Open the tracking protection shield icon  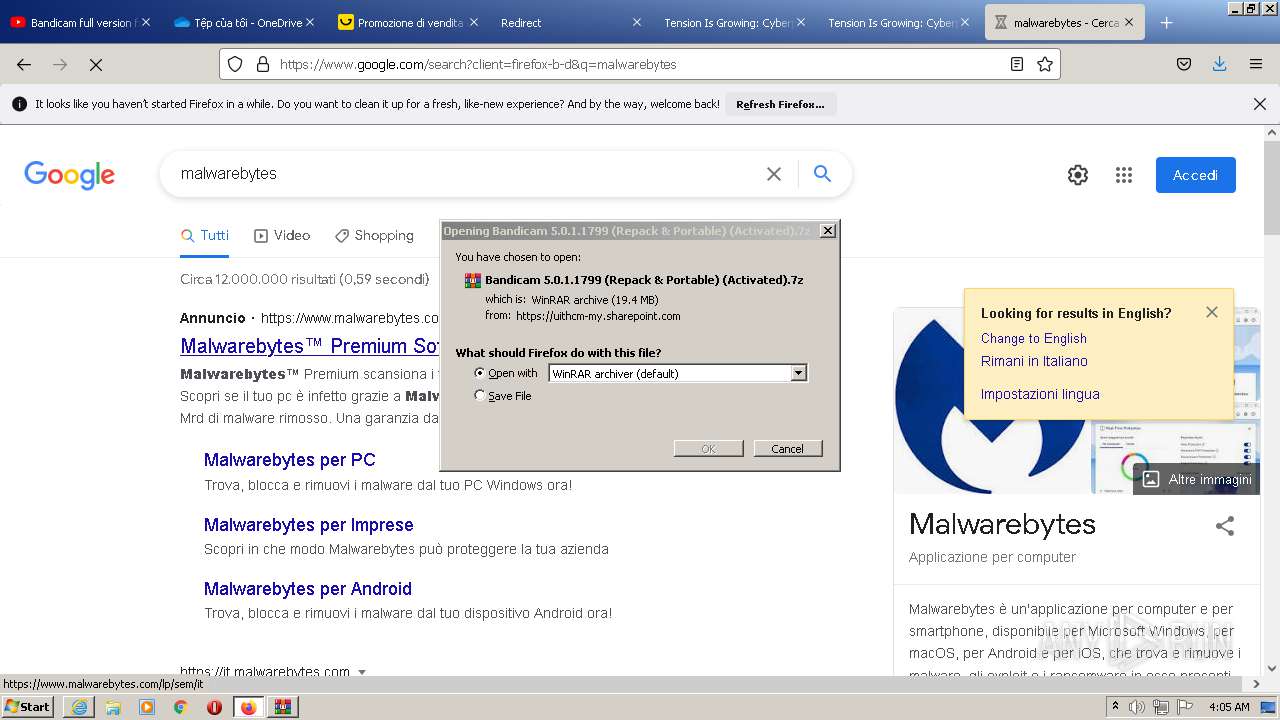click(235, 64)
